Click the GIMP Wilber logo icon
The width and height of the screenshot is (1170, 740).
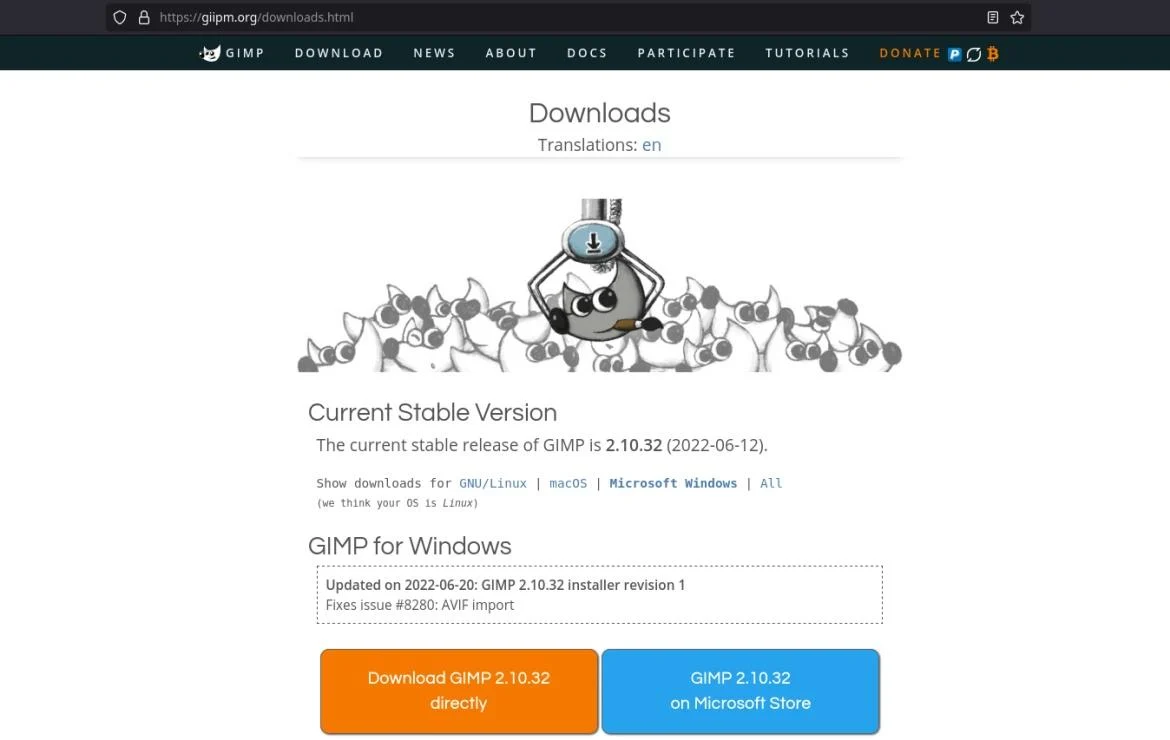click(210, 53)
